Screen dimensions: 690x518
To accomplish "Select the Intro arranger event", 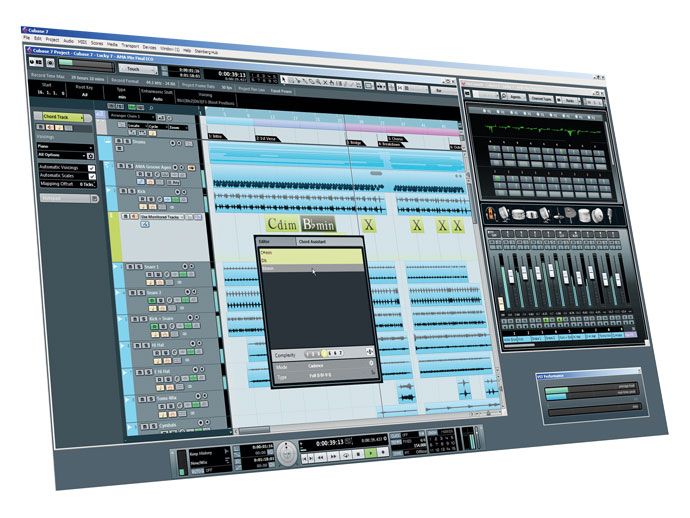I will click(217, 136).
